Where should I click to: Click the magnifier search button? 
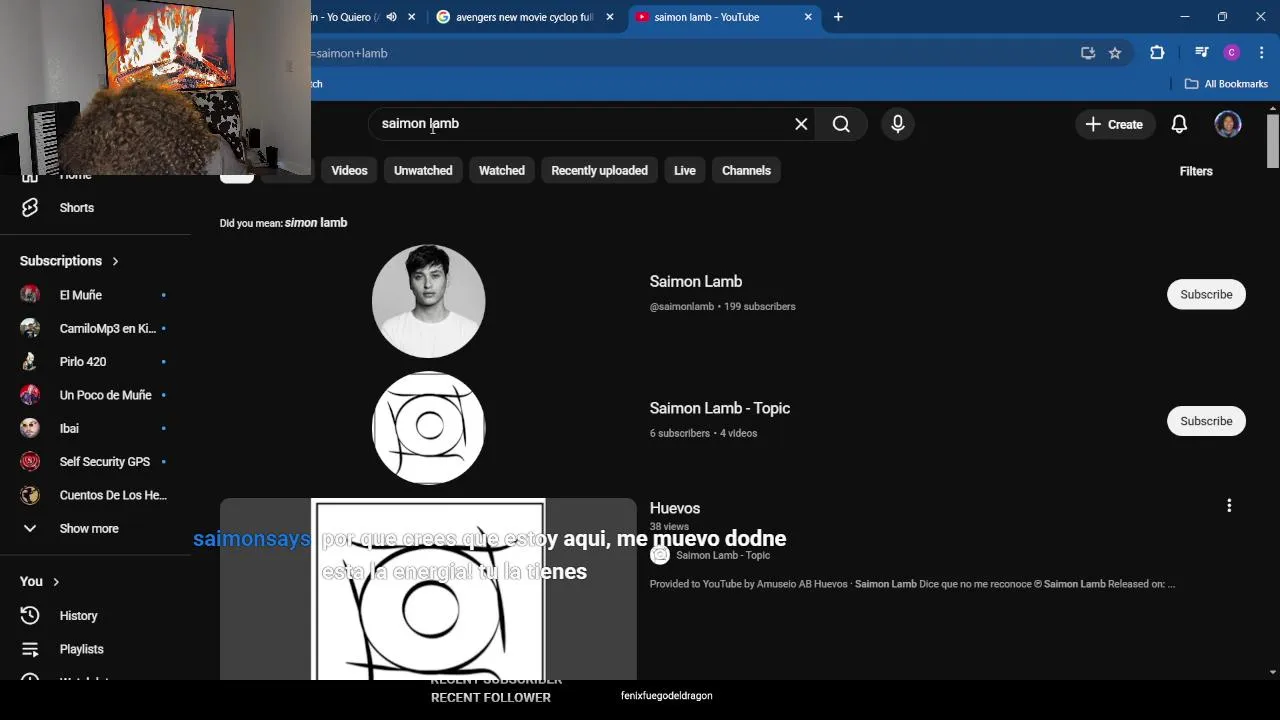pyautogui.click(x=841, y=124)
